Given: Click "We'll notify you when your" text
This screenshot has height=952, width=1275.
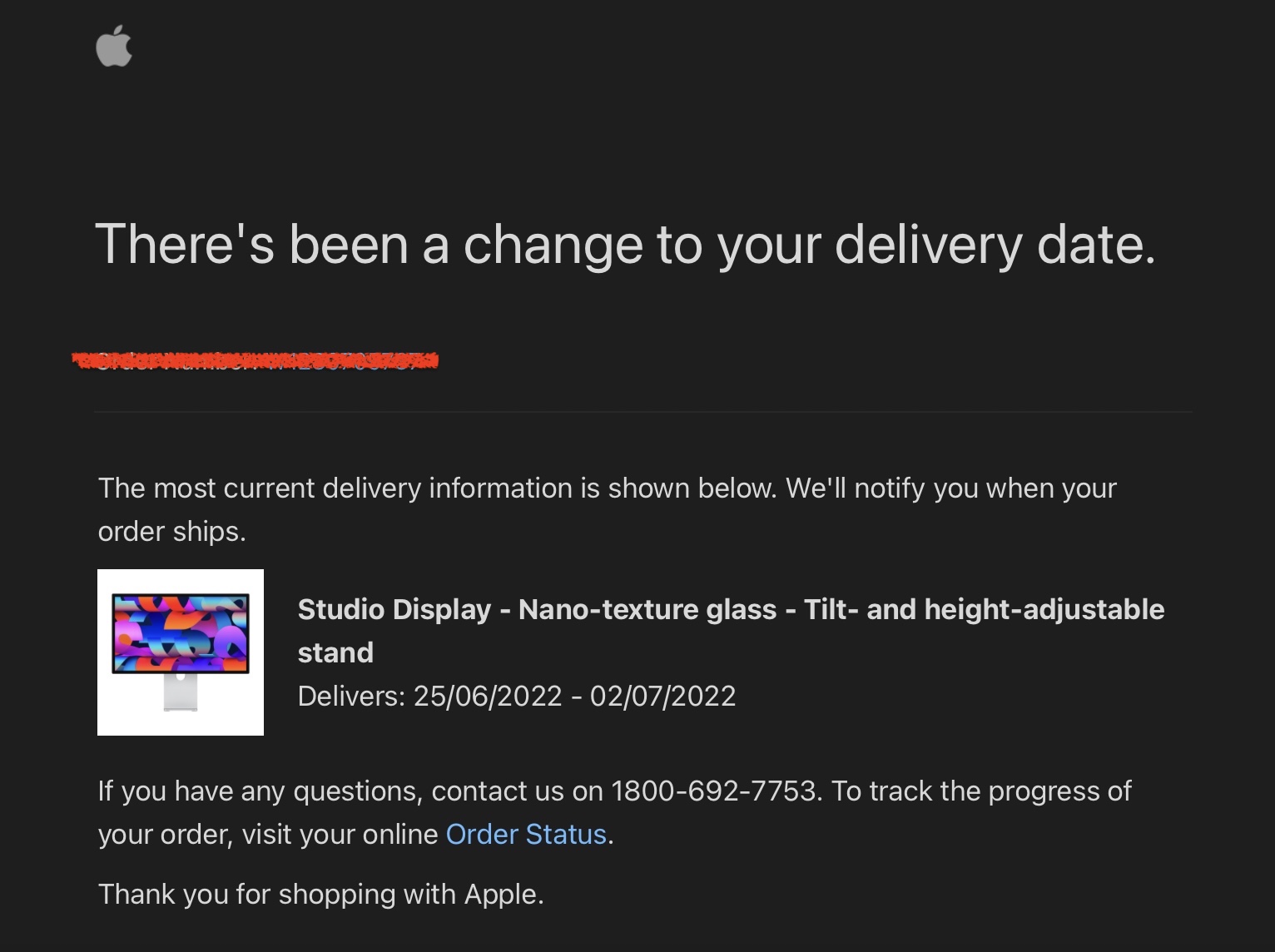Looking at the screenshot, I should pyautogui.click(x=950, y=488).
